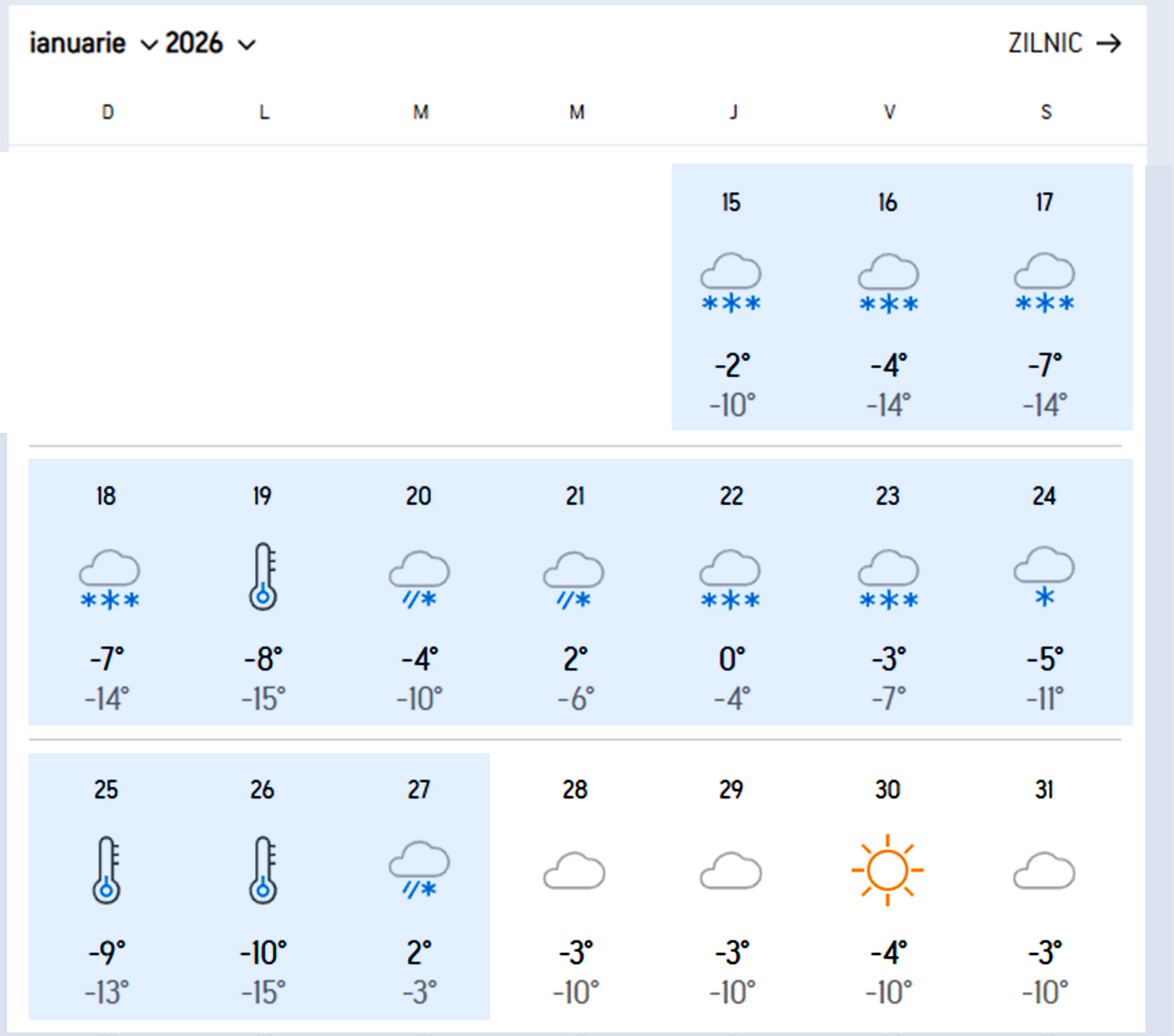This screenshot has height=1036, width=1174.
Task: Click the arrow next to ZILNIC
Action: point(1109,44)
